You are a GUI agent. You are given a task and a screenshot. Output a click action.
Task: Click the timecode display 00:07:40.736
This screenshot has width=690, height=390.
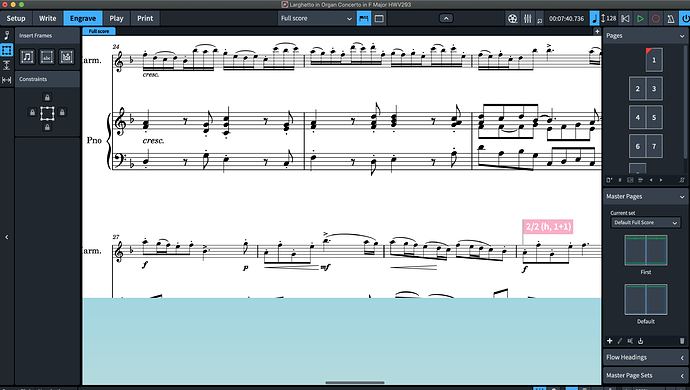566,18
